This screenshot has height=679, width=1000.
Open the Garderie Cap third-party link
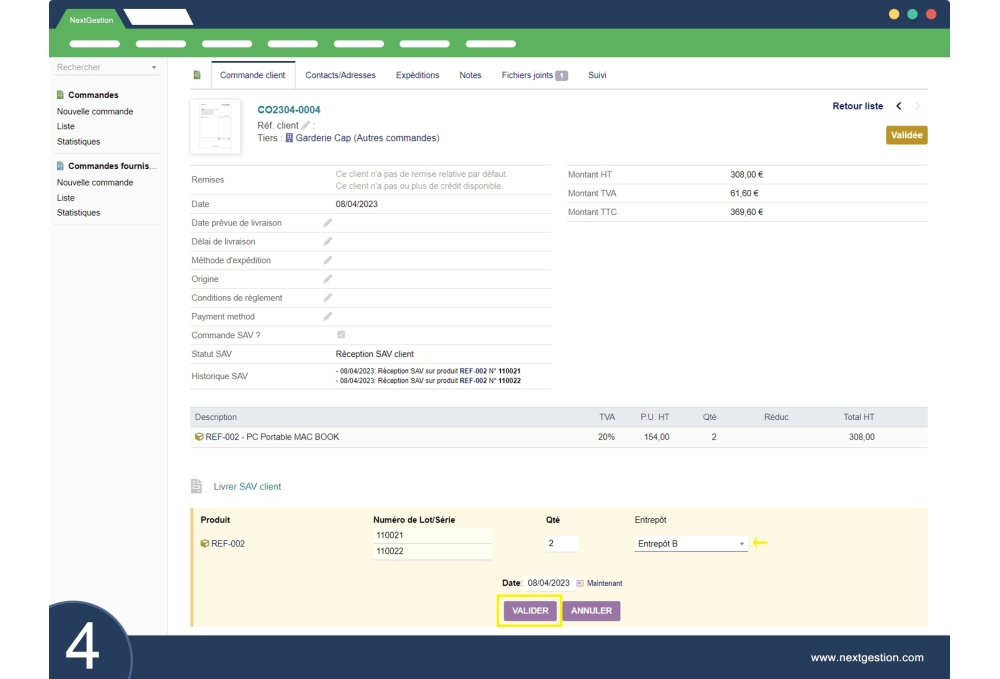[366, 138]
